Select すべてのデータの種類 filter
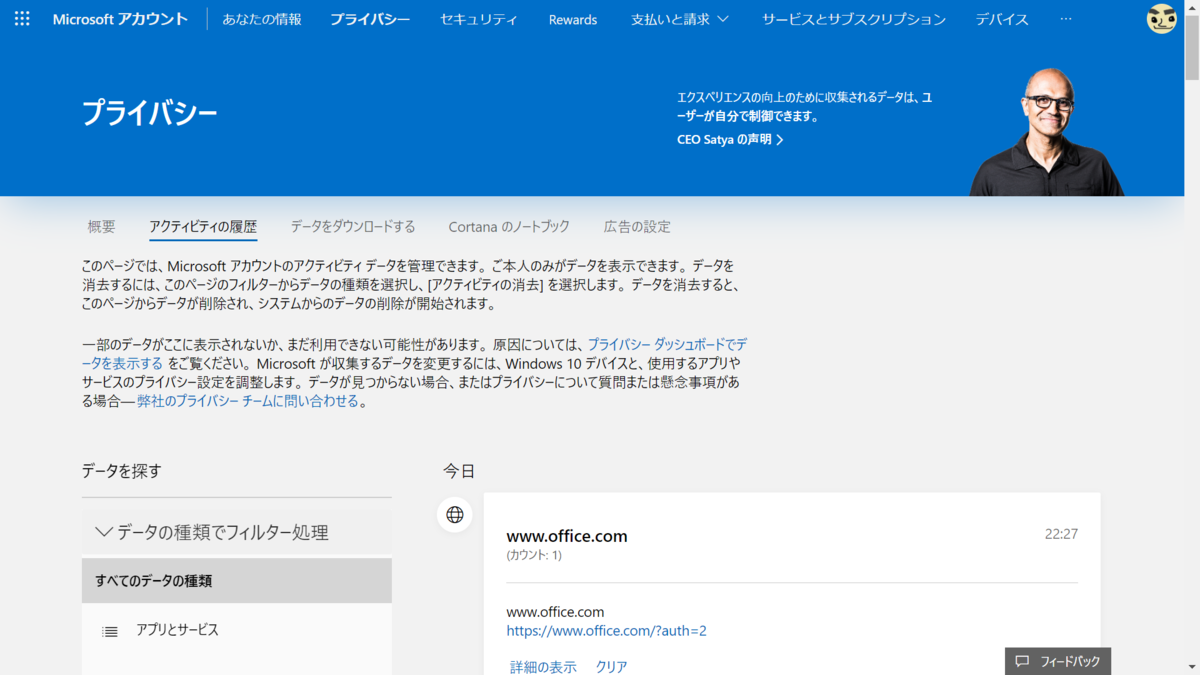 coord(237,581)
